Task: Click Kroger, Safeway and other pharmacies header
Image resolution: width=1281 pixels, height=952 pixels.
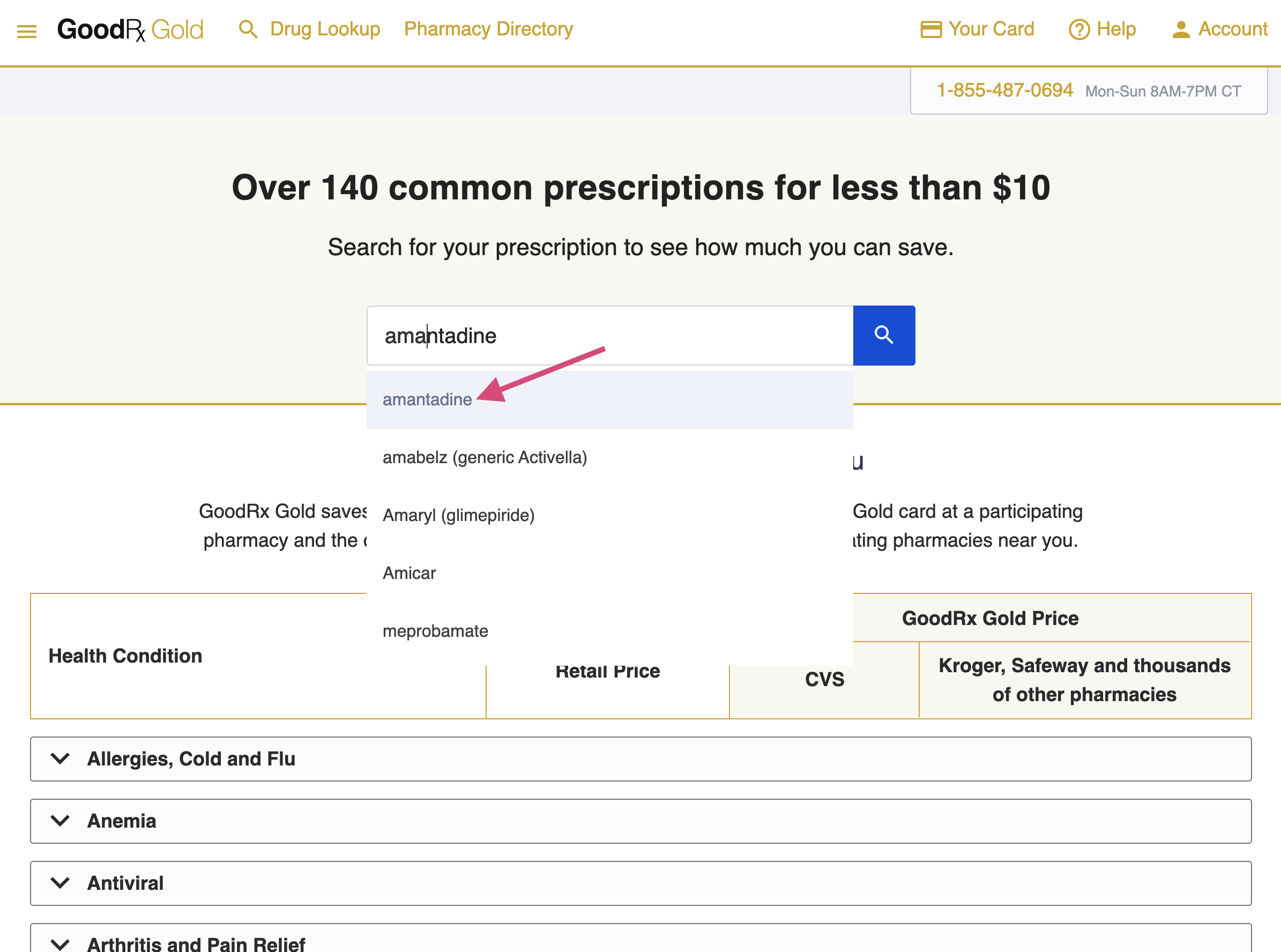Action: (1084, 680)
